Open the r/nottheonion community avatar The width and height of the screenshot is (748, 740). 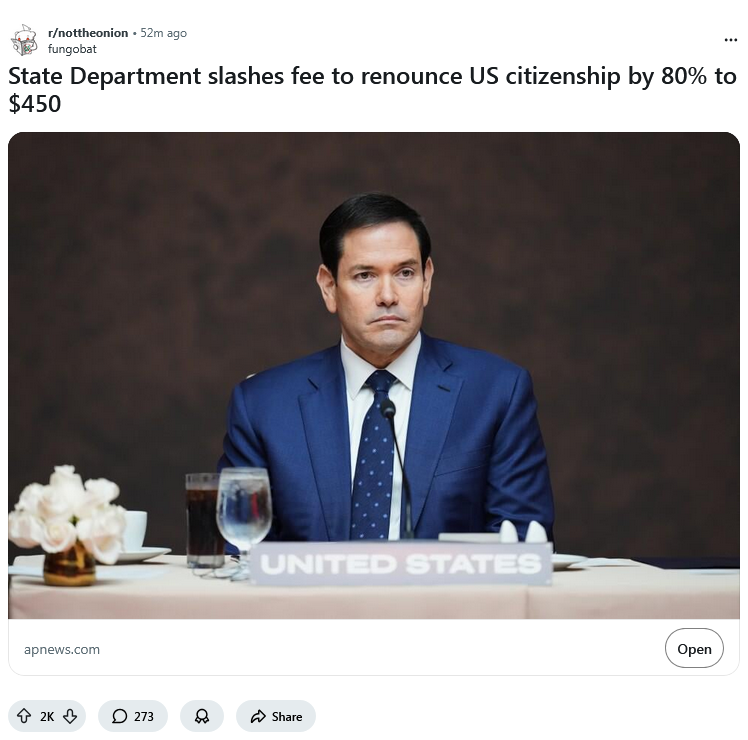[x=24, y=40]
